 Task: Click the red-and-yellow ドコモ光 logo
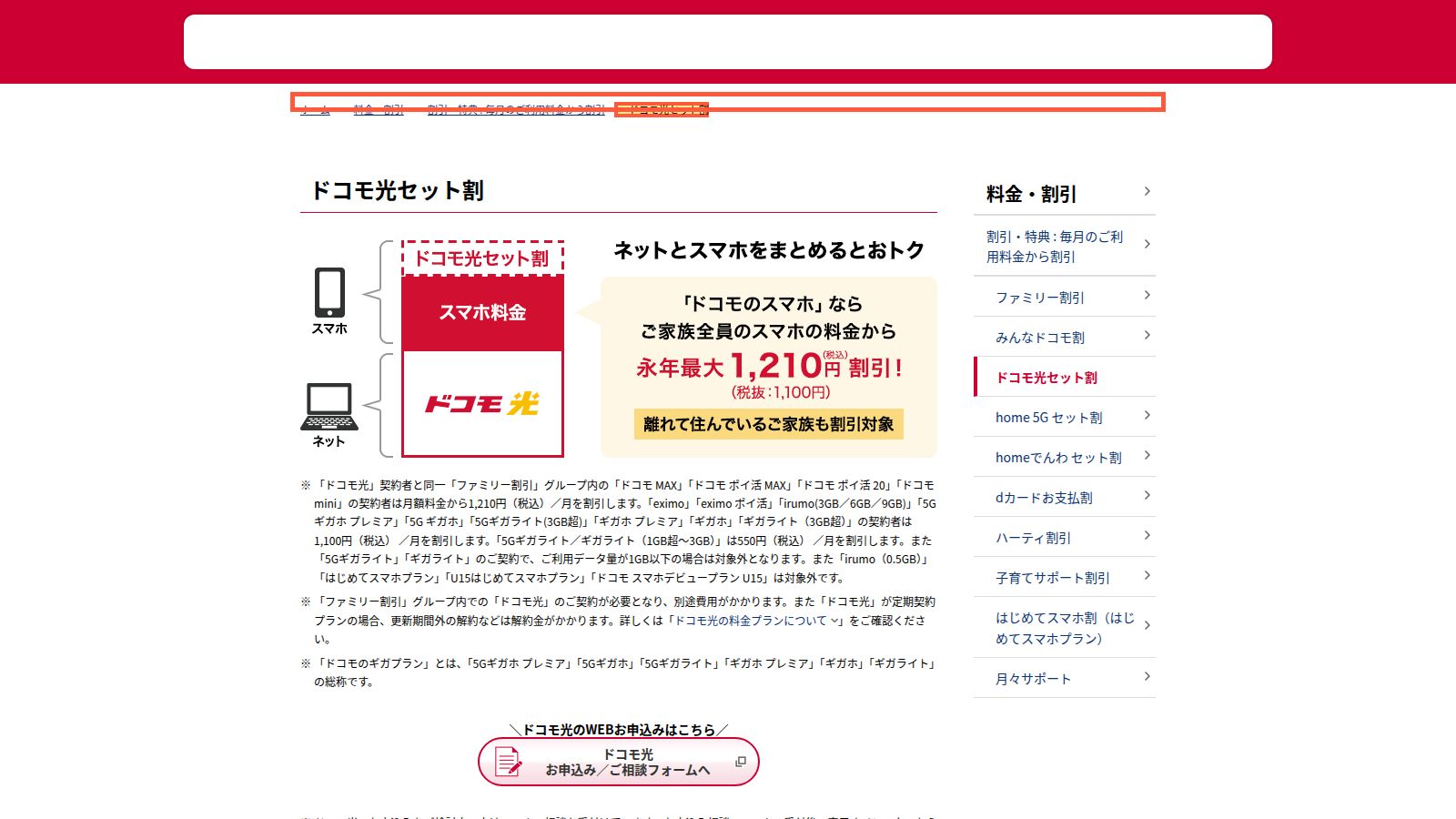(482, 403)
